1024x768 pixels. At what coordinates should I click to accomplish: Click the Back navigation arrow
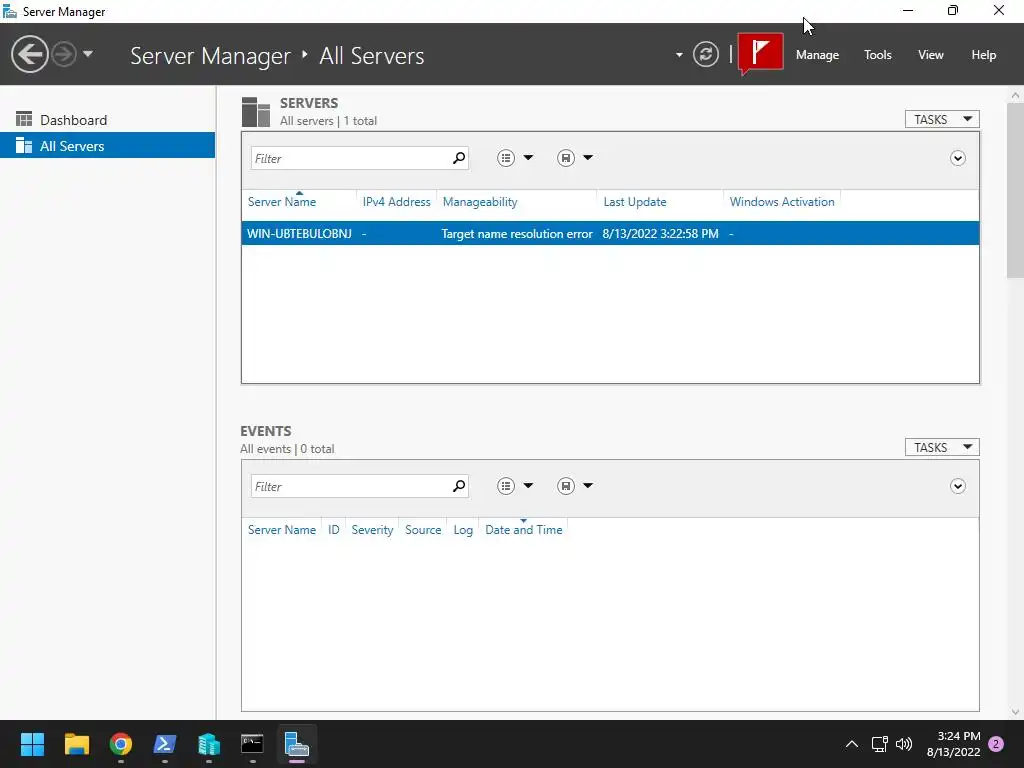(29, 54)
